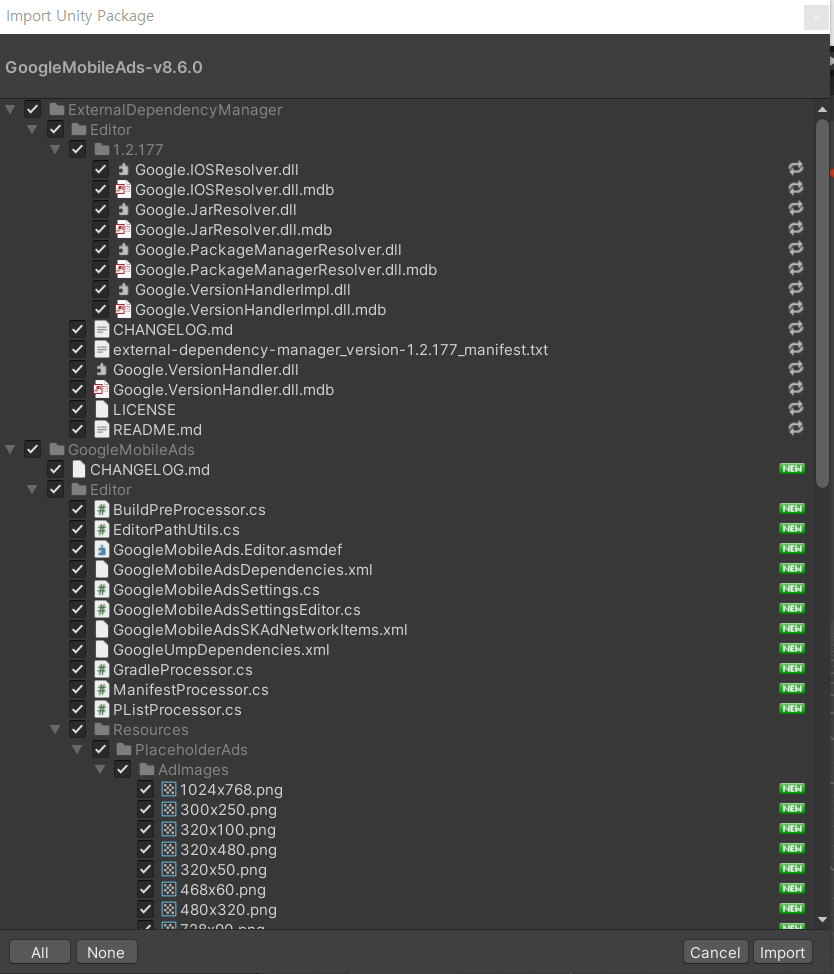Collapse the Resources folder

[55, 729]
